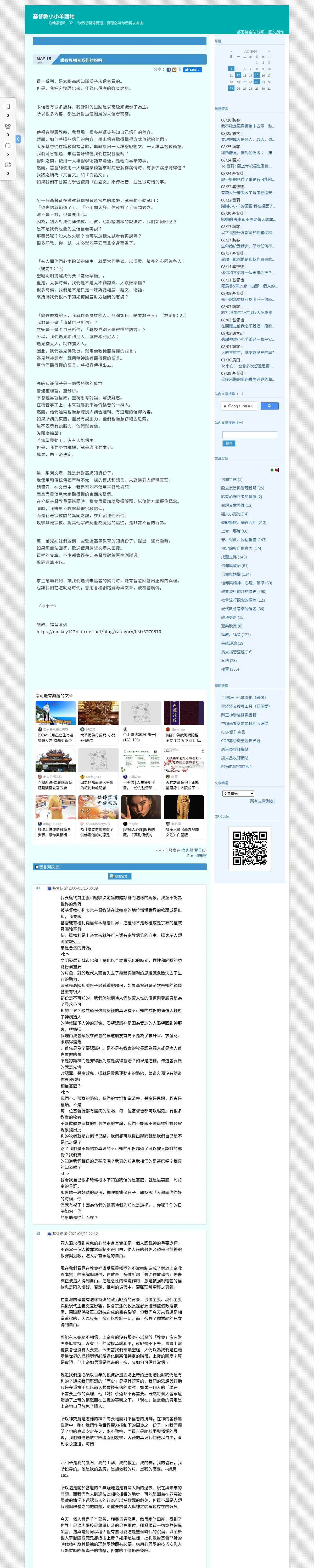Click the Facebook Like button
The height and width of the screenshot is (1568, 314).
point(192,70)
